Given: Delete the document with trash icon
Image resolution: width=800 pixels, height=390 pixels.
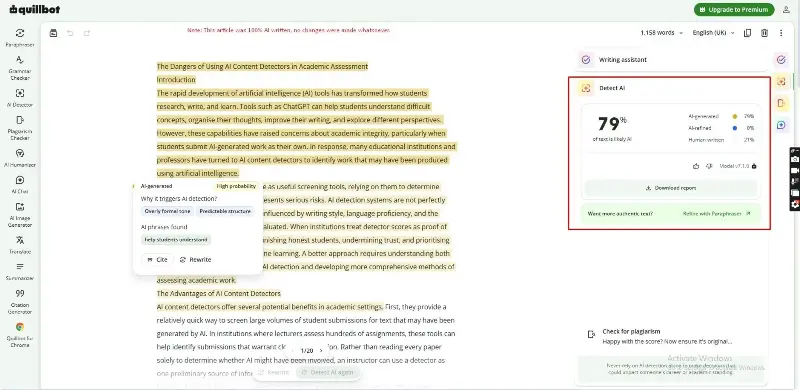Looking at the screenshot, I should 764,33.
